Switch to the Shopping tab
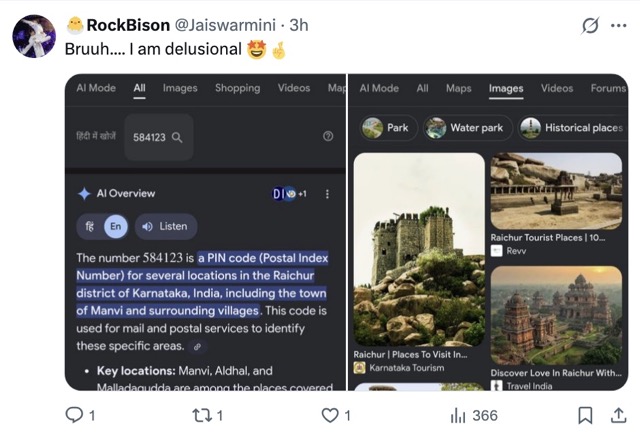This screenshot has width=640, height=437. click(x=237, y=88)
